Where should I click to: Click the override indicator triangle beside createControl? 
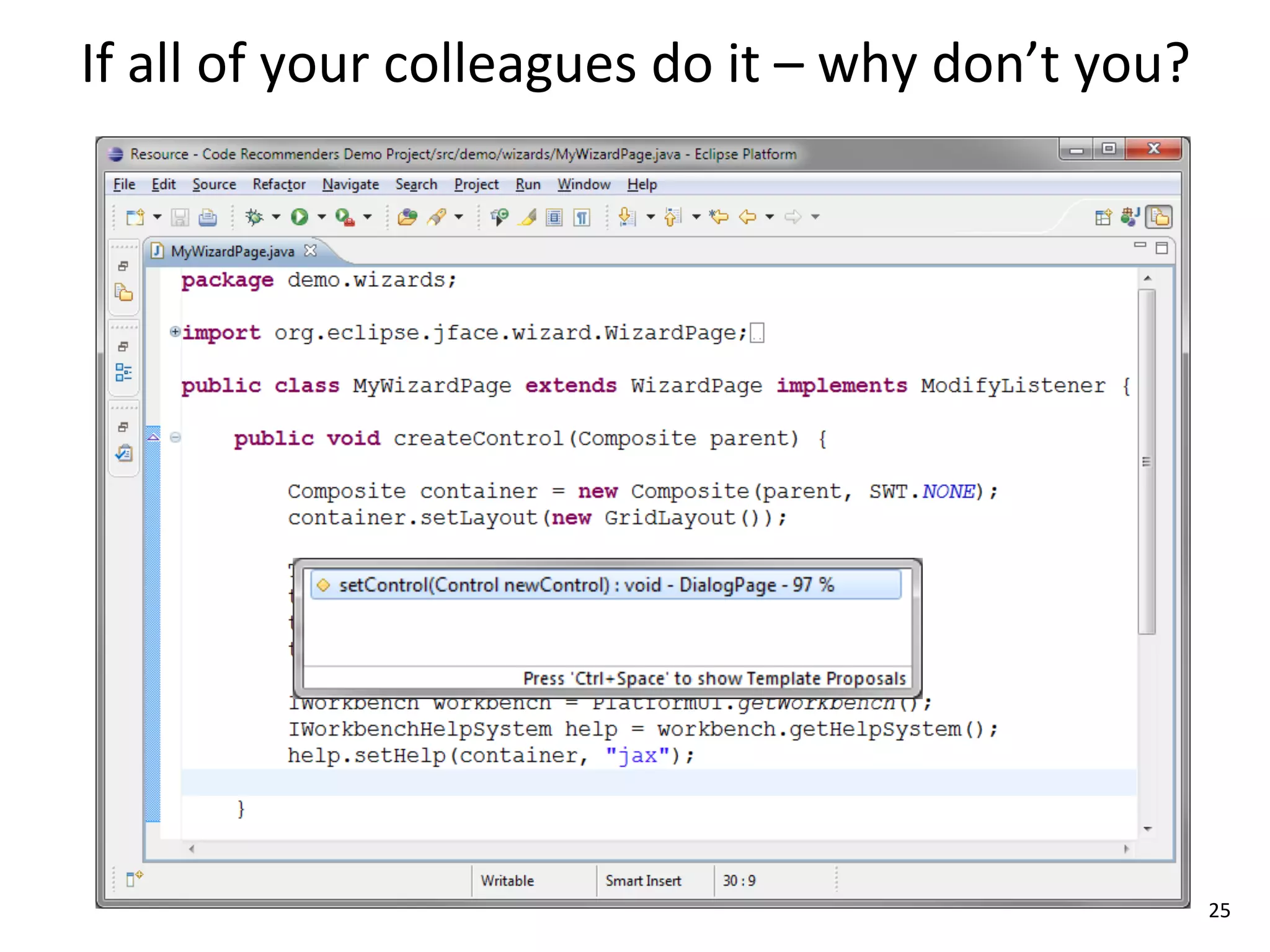[x=153, y=438]
